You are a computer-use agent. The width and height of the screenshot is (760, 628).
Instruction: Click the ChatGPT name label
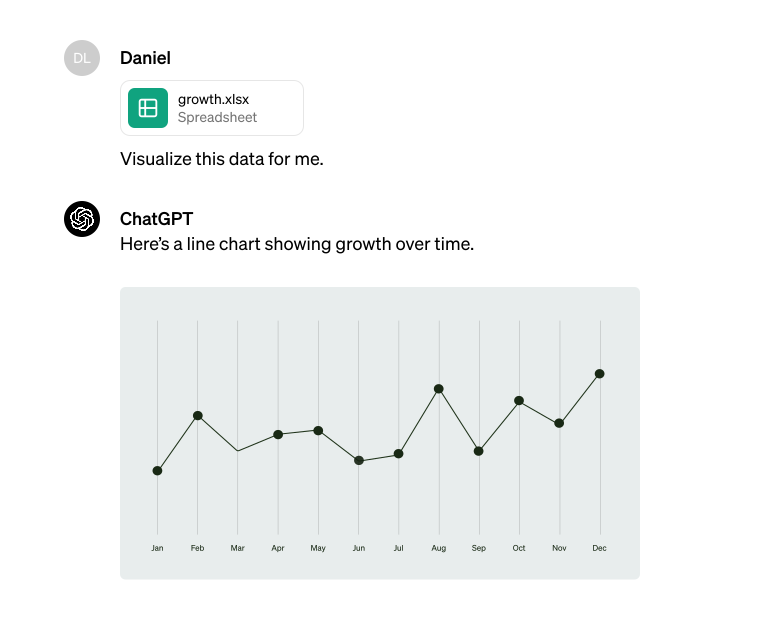[156, 219]
